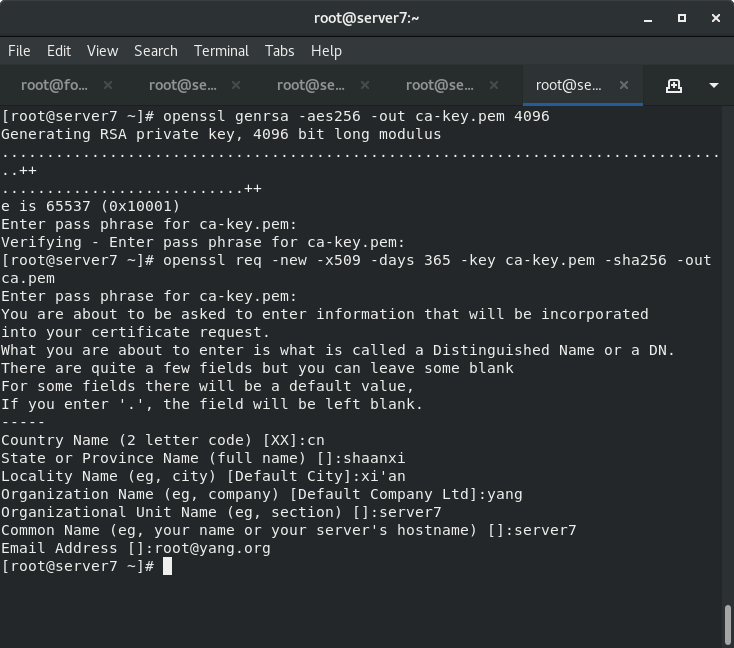
Task: Close the terminal window
Action: point(716,18)
